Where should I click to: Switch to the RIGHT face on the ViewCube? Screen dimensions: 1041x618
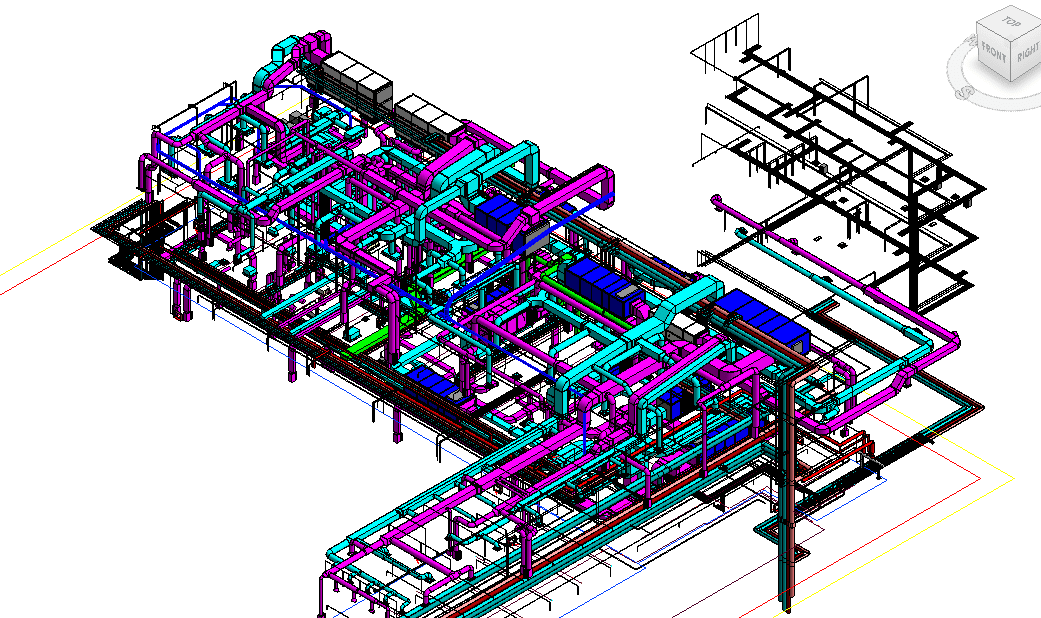1026,51
